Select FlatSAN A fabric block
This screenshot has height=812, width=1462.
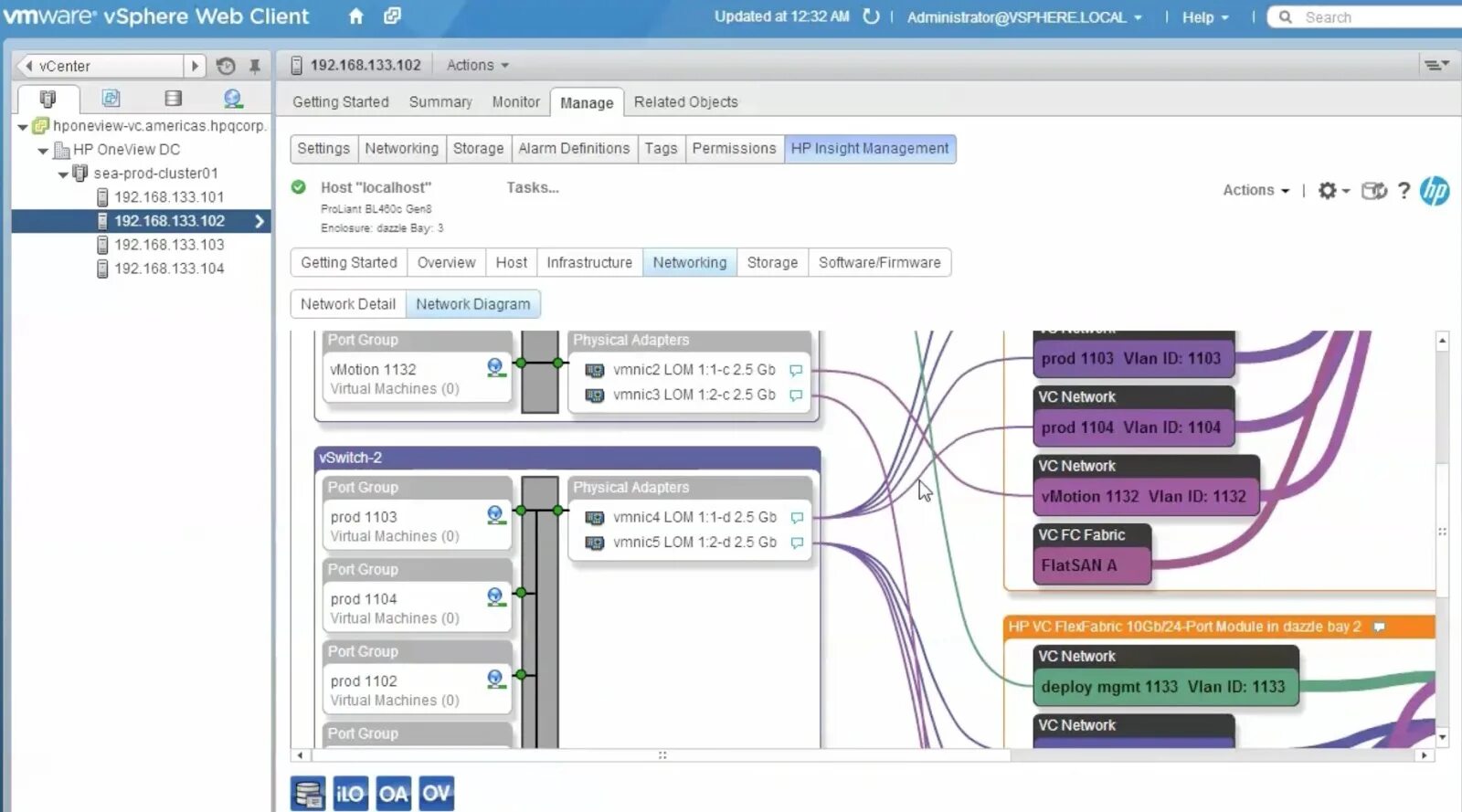[x=1092, y=565]
